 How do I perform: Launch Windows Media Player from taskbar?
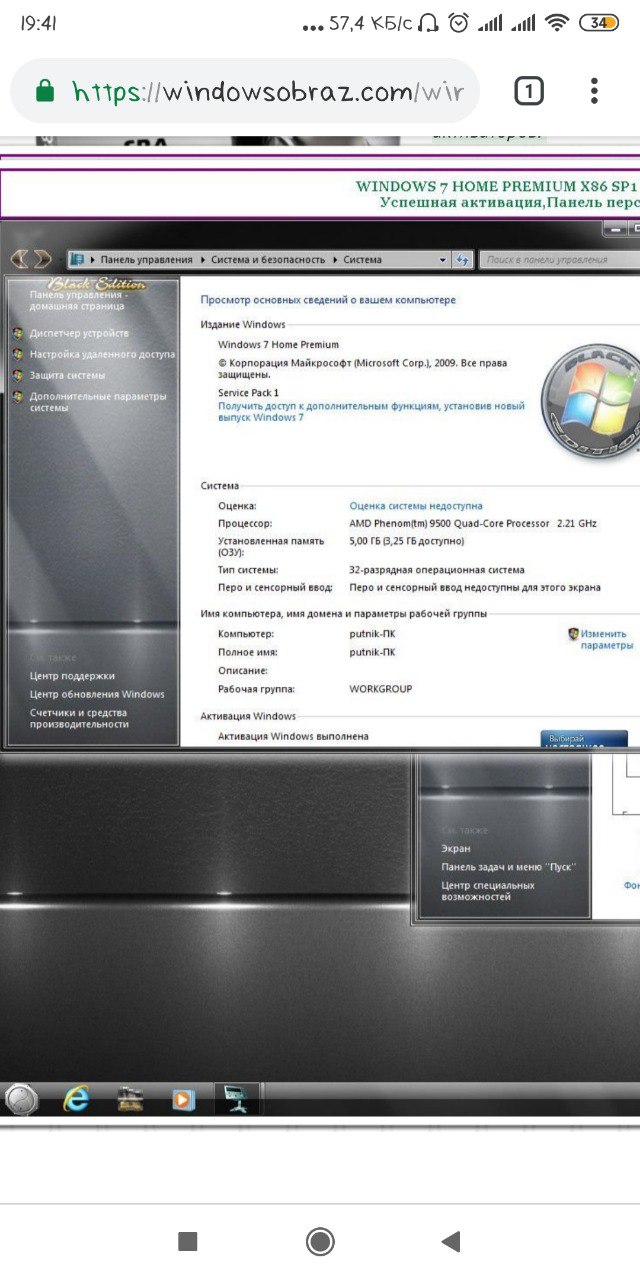tap(182, 1100)
